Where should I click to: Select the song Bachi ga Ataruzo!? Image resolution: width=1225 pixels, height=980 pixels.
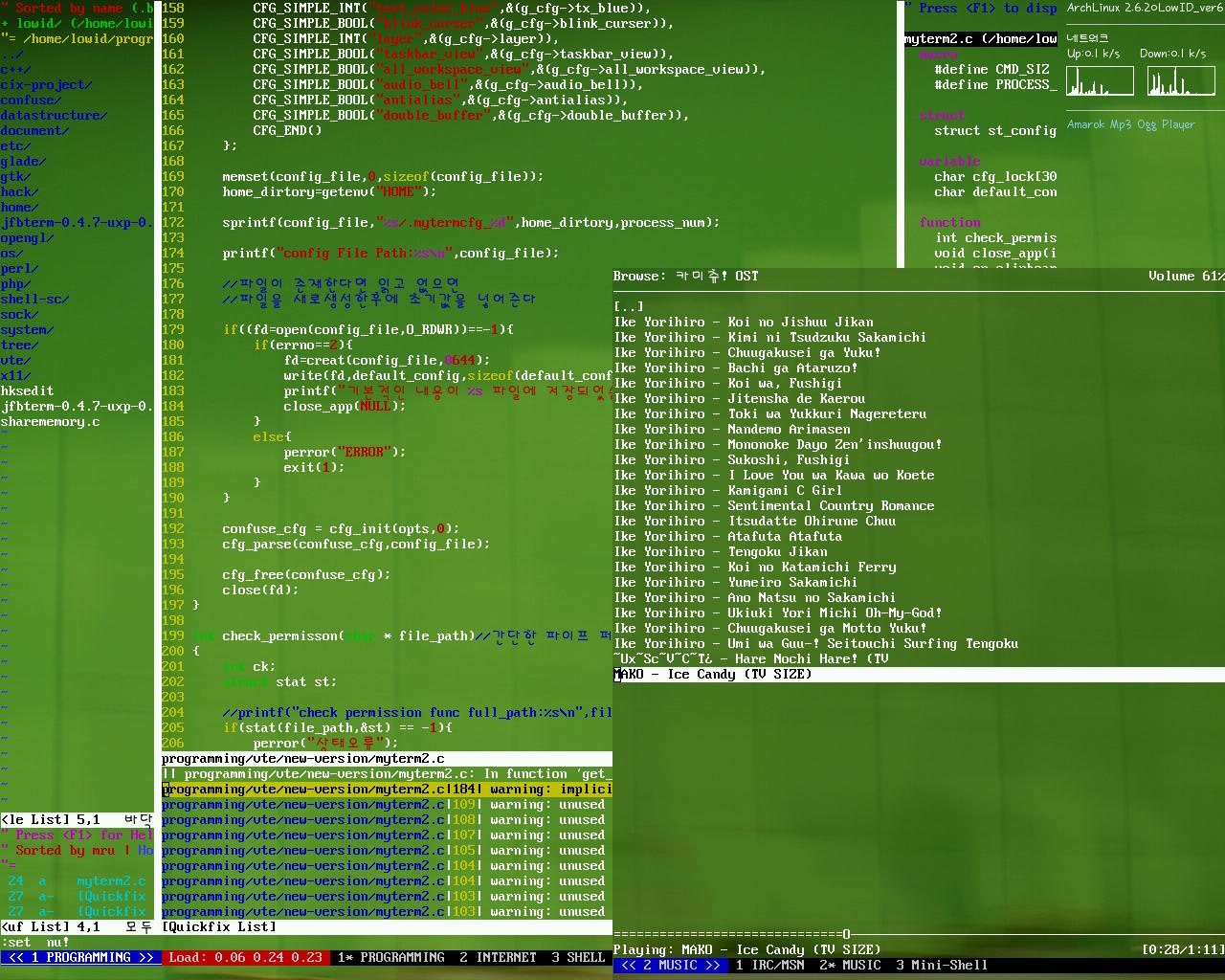(736, 367)
